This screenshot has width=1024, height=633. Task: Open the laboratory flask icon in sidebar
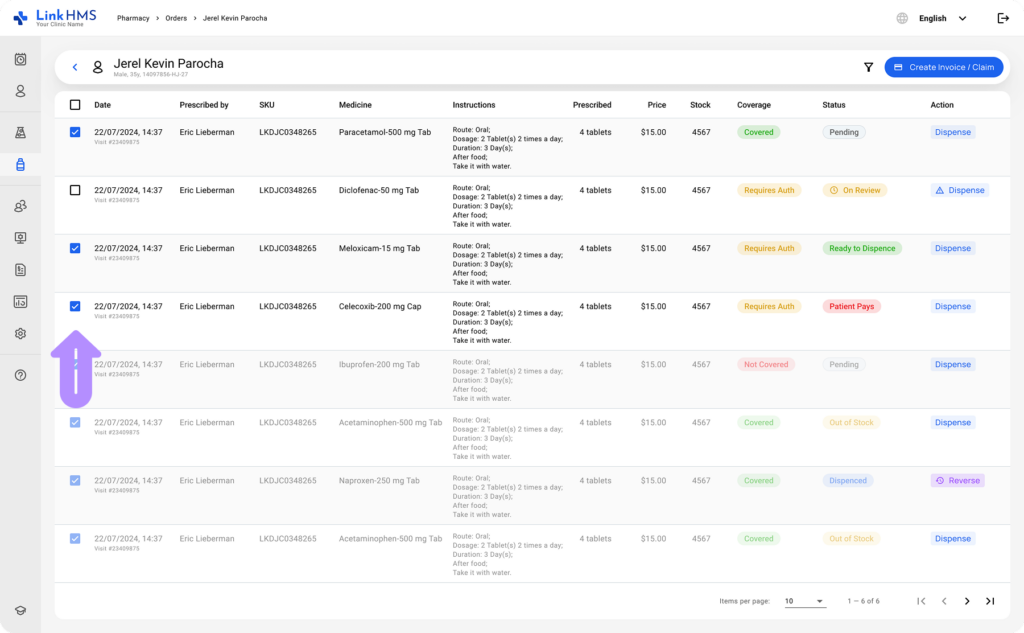click(20, 133)
